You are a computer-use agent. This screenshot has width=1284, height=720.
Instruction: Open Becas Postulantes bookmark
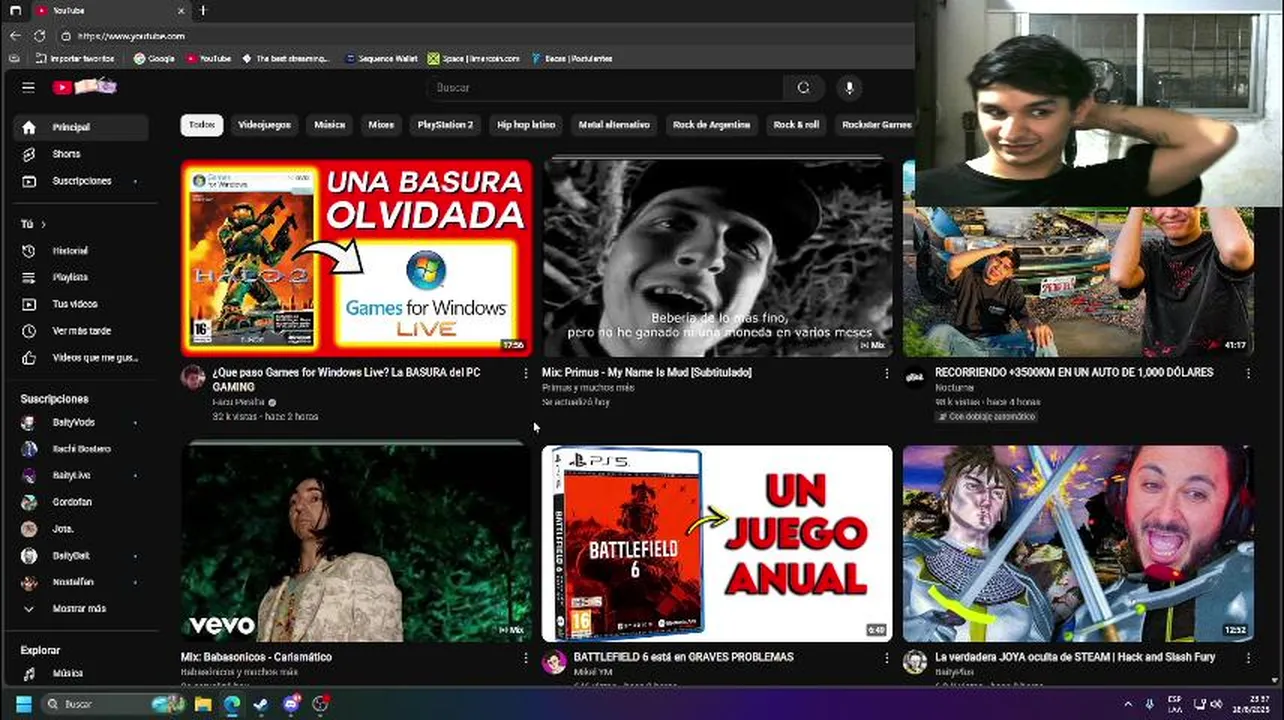pyautogui.click(x=572, y=58)
